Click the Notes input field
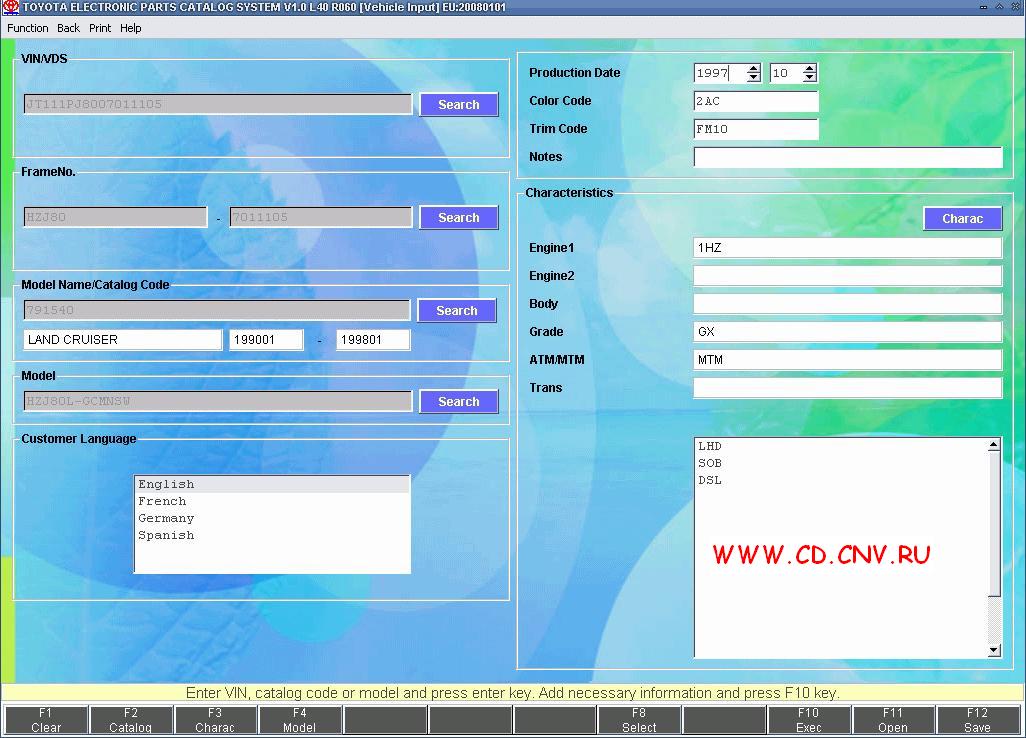Image resolution: width=1026 pixels, height=738 pixels. [848, 157]
